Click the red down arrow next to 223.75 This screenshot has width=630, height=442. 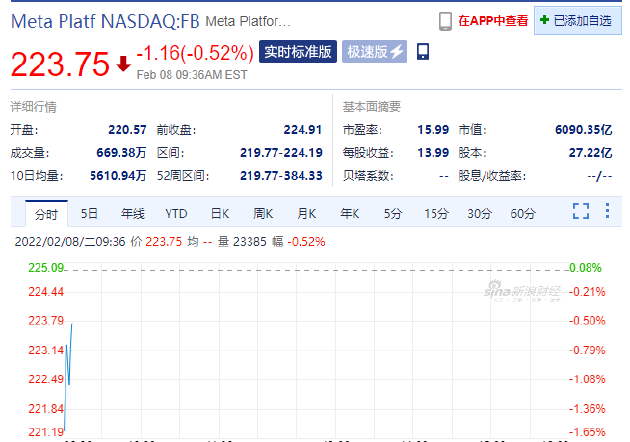pos(123,64)
